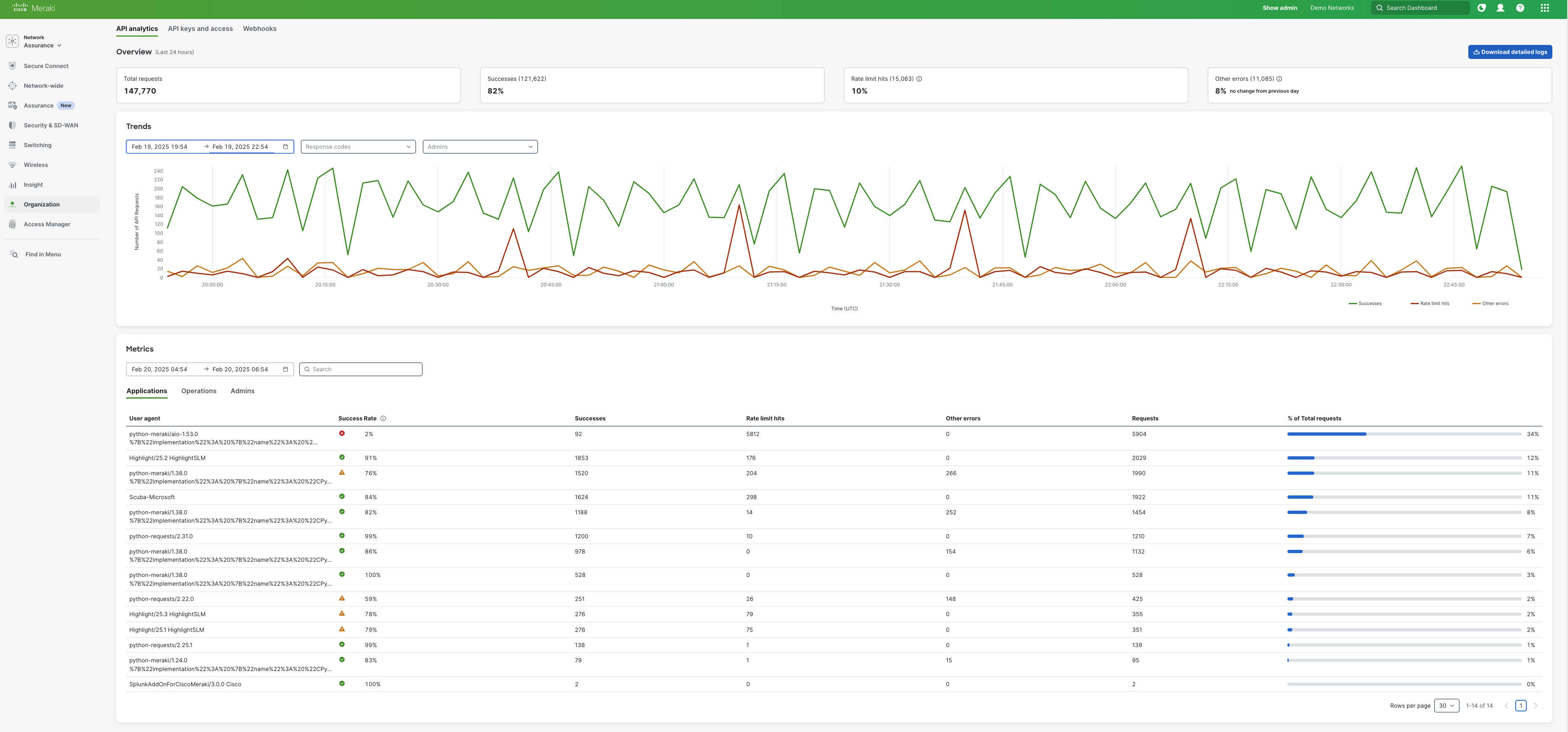
Task: Switch to the API keys and access tab
Action: [200, 28]
